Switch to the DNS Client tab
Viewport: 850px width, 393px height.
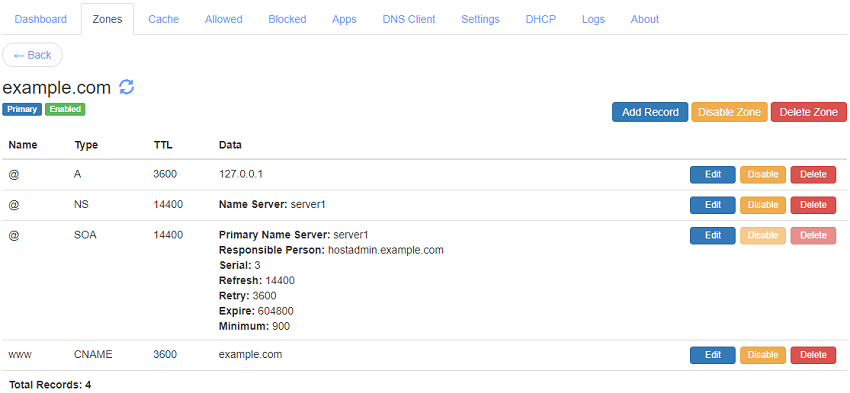click(409, 19)
